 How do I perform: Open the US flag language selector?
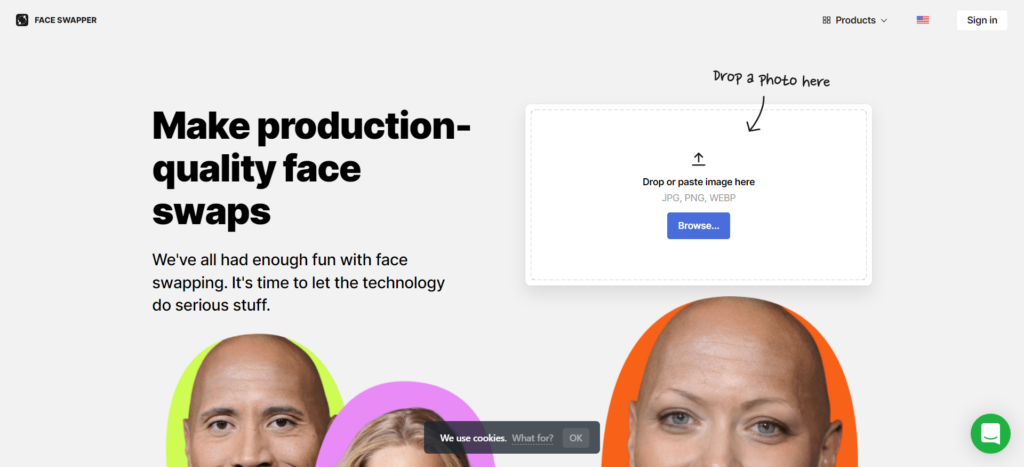click(922, 20)
